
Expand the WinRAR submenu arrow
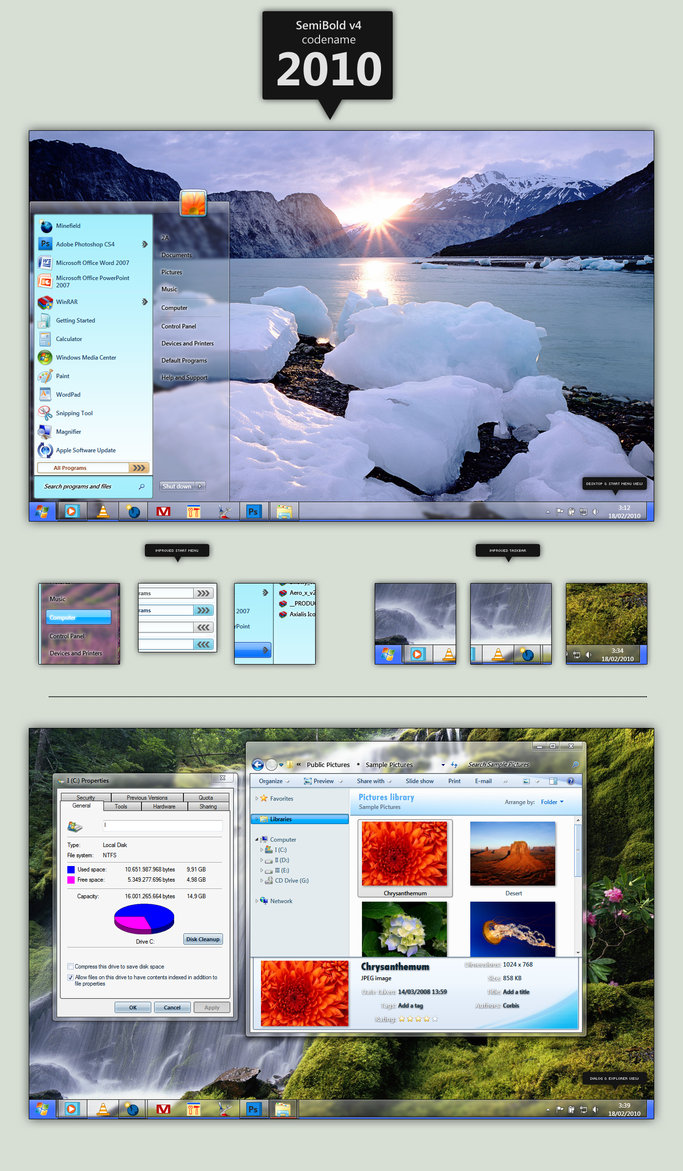pyautogui.click(x=145, y=301)
